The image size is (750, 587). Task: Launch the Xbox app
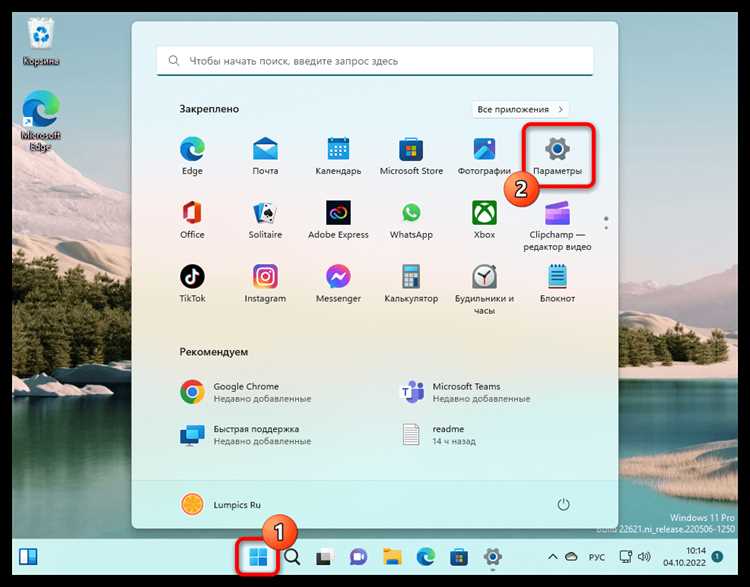coord(484,220)
